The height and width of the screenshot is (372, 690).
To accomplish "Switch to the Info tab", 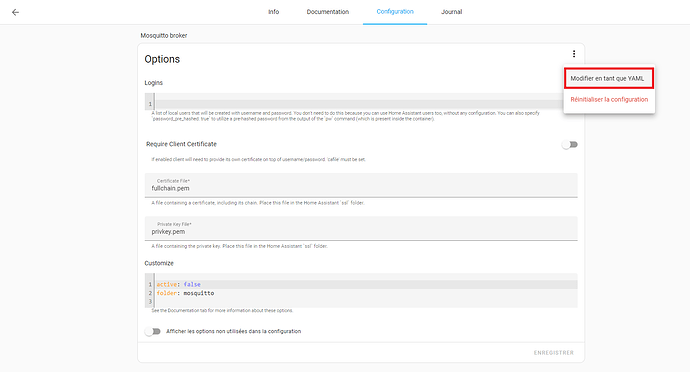I will (x=273, y=12).
